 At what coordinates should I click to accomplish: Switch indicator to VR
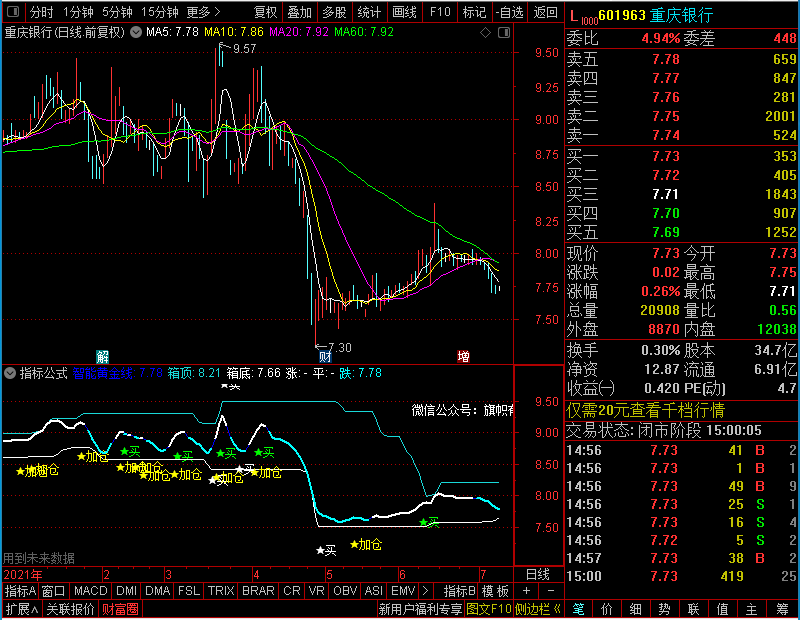pyautogui.click(x=316, y=591)
